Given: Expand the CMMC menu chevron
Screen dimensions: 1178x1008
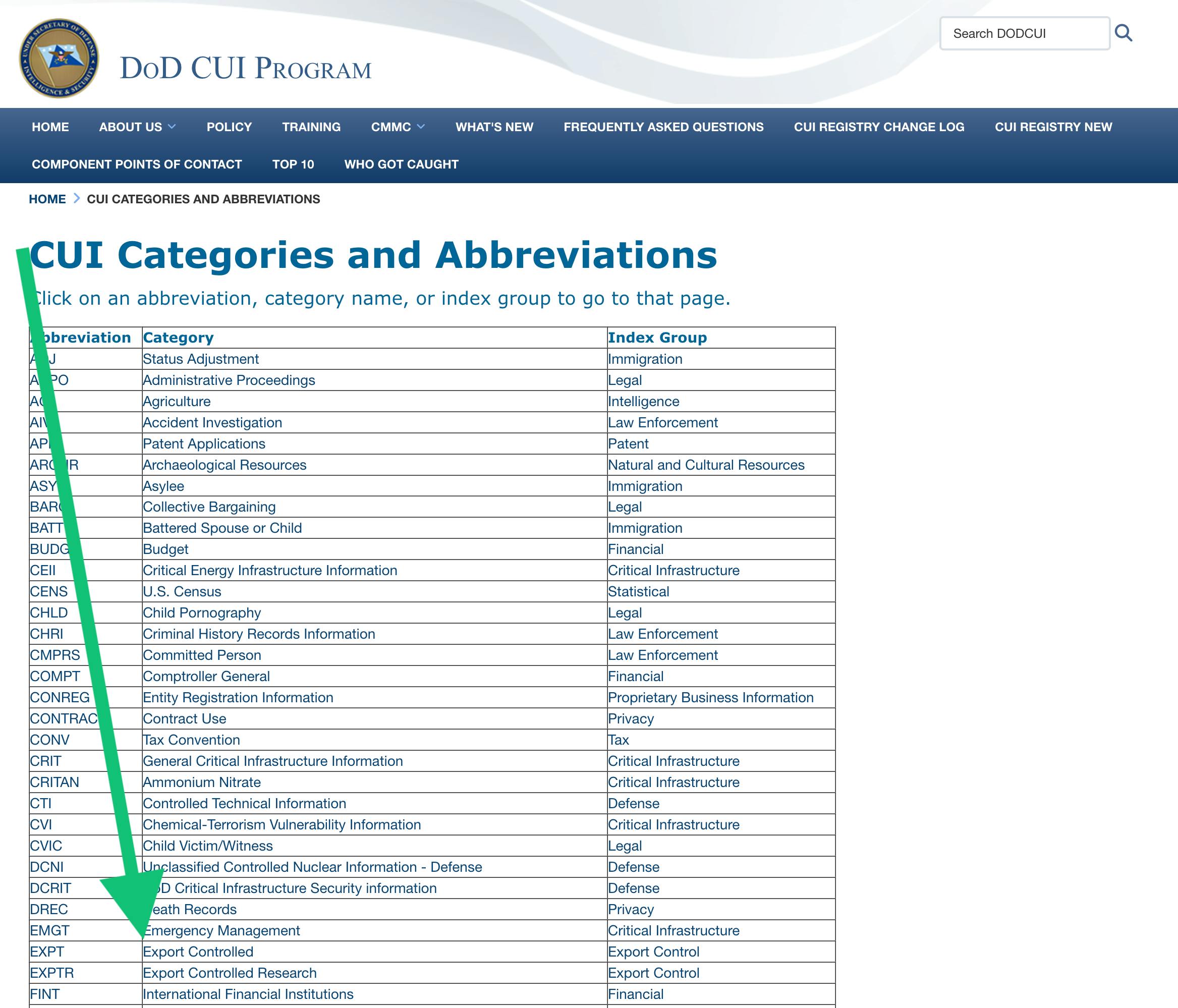Looking at the screenshot, I should [x=421, y=127].
